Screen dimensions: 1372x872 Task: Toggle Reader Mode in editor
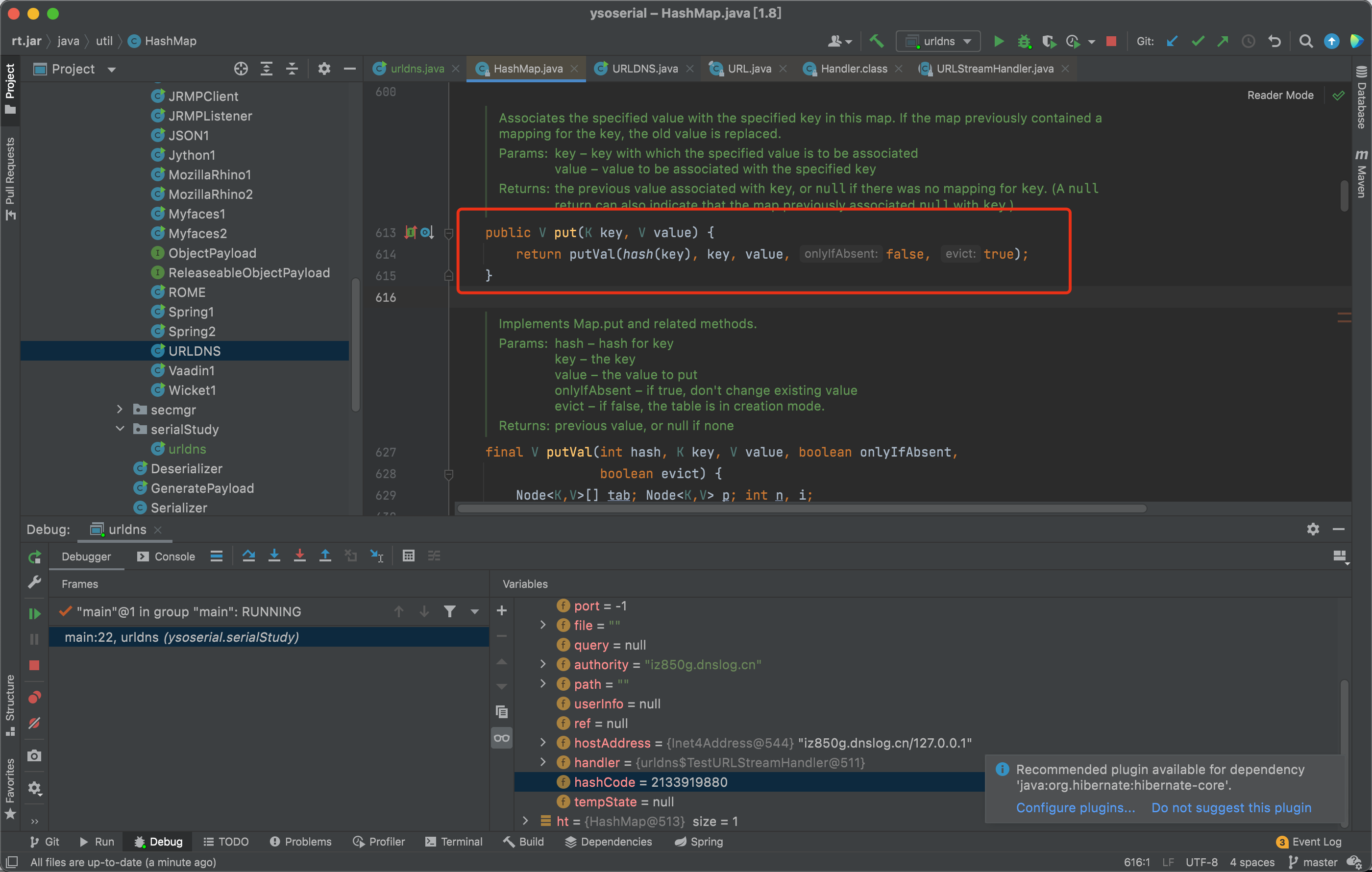(1280, 95)
